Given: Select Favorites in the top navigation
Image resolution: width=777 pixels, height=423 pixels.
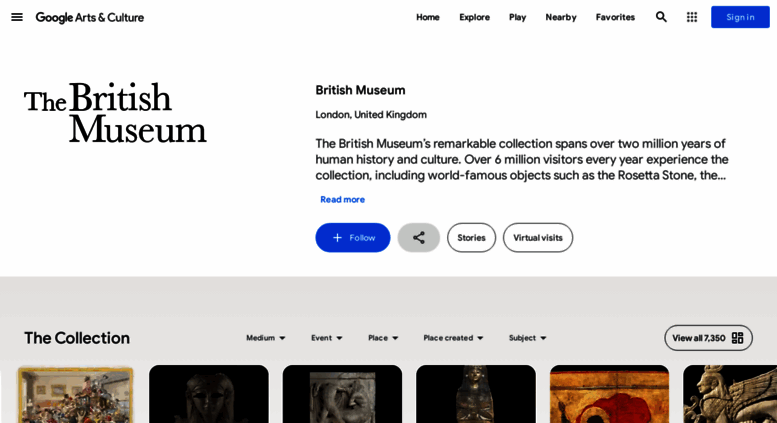Looking at the screenshot, I should click(615, 17).
